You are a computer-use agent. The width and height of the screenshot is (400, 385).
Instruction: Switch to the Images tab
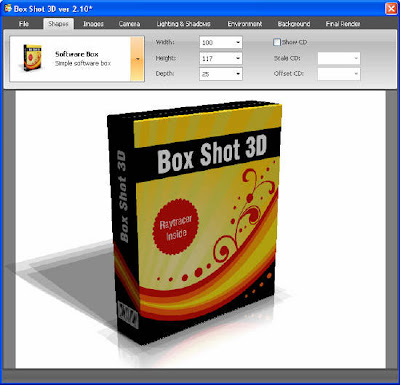(x=93, y=24)
